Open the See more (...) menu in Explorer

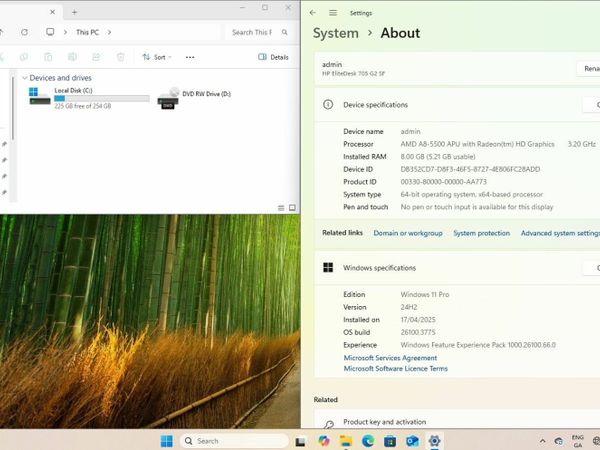(190, 57)
